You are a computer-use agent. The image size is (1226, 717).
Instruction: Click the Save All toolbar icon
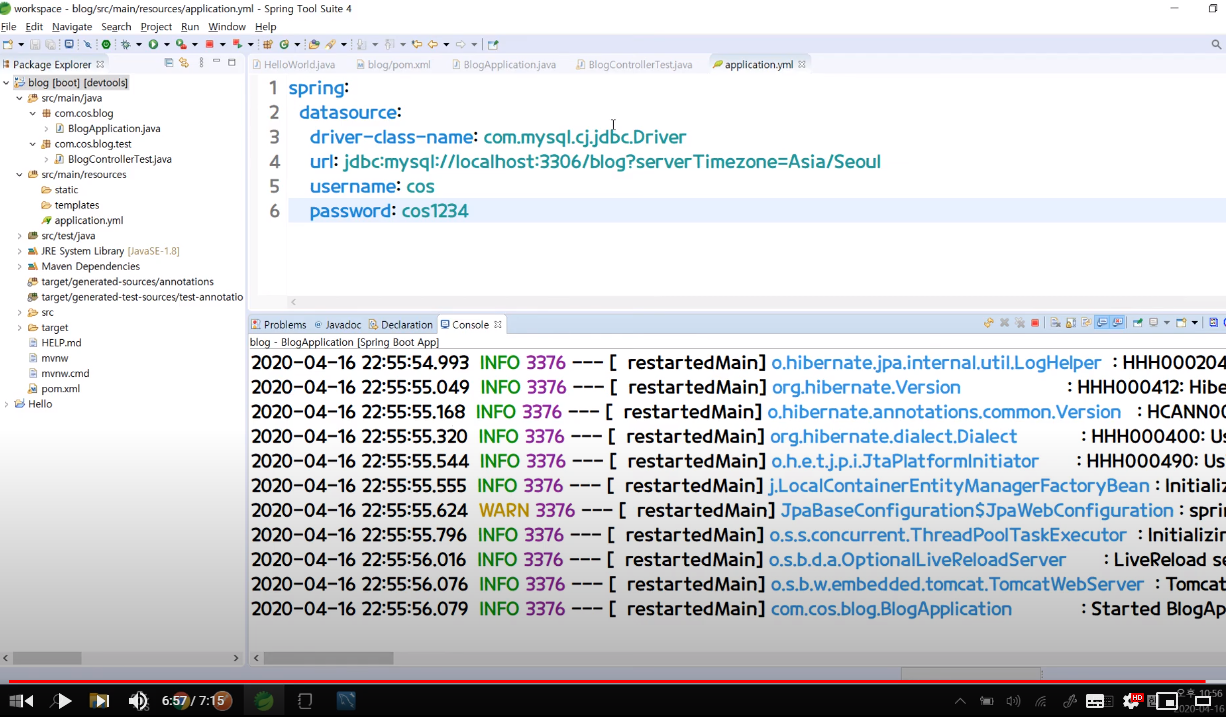[50, 44]
